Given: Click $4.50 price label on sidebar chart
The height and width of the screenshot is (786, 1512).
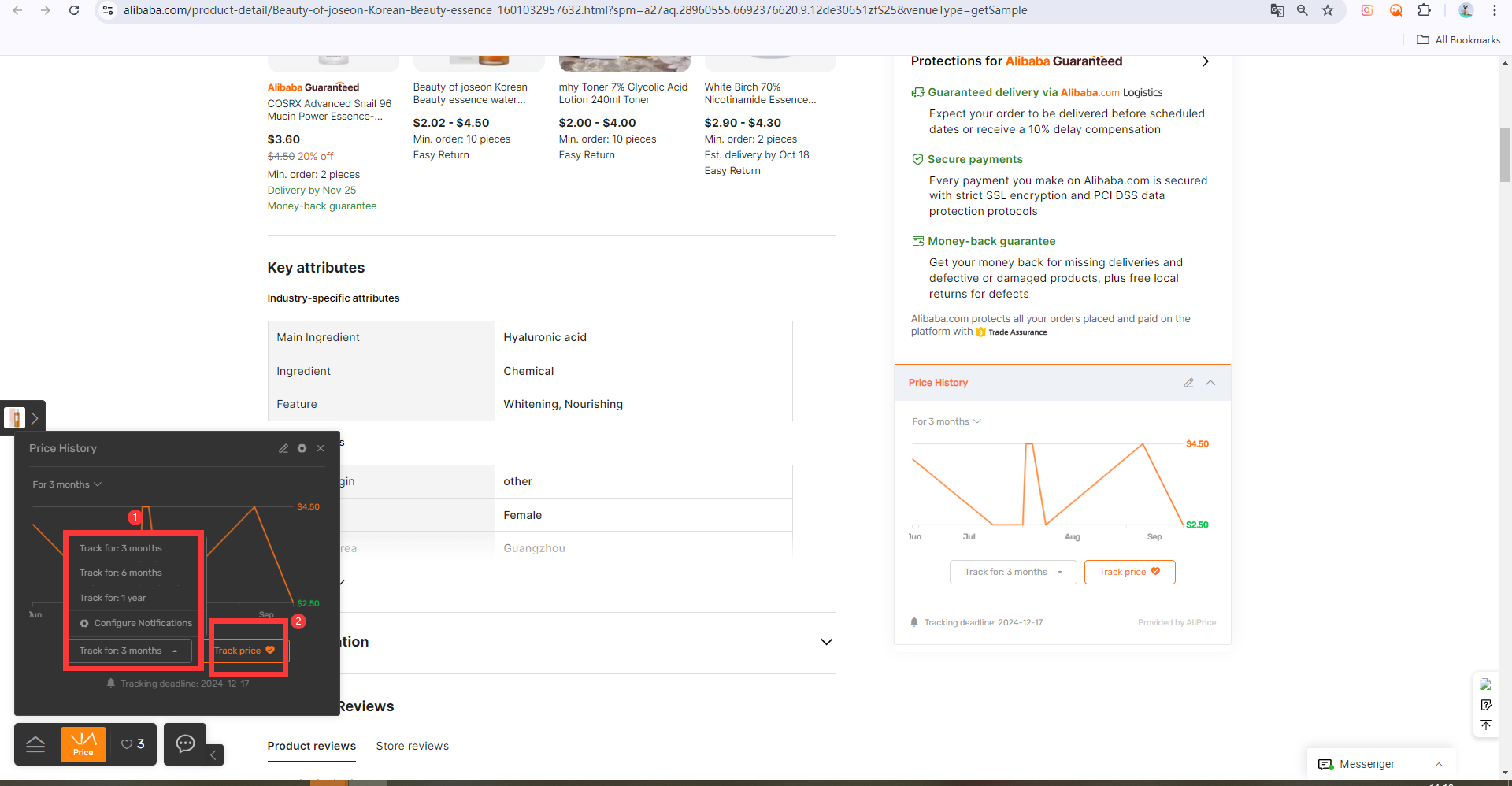Looking at the screenshot, I should pos(1197,444).
